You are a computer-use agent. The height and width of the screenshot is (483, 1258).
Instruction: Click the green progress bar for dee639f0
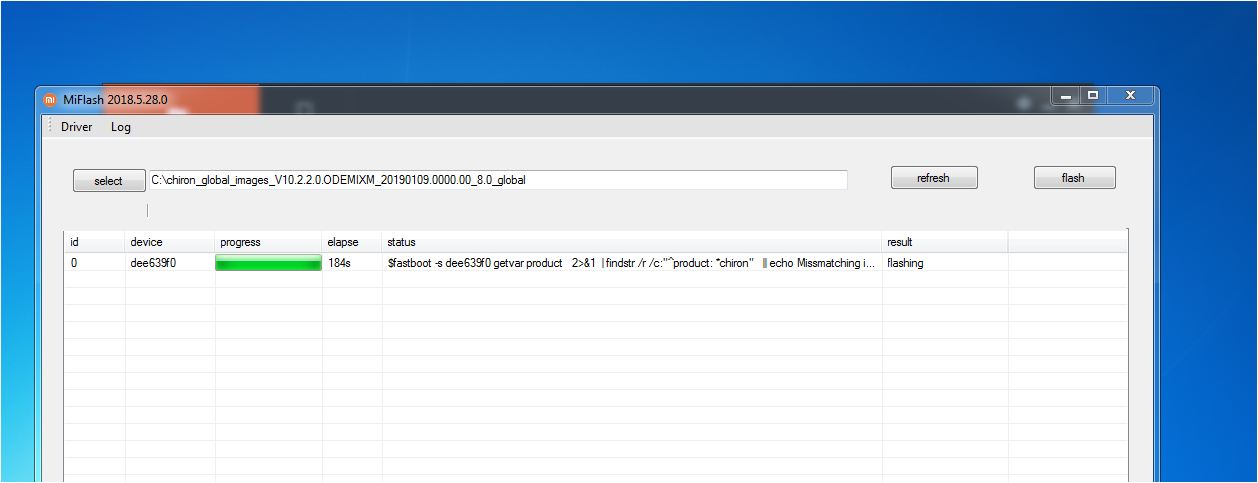tap(268, 263)
